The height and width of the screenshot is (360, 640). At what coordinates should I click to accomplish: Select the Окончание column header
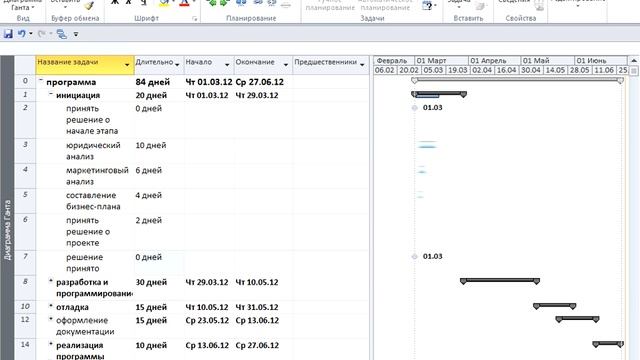263,65
